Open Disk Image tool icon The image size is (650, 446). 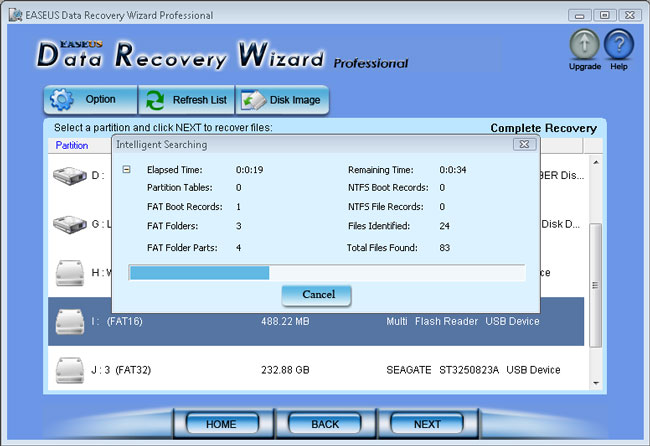point(253,100)
